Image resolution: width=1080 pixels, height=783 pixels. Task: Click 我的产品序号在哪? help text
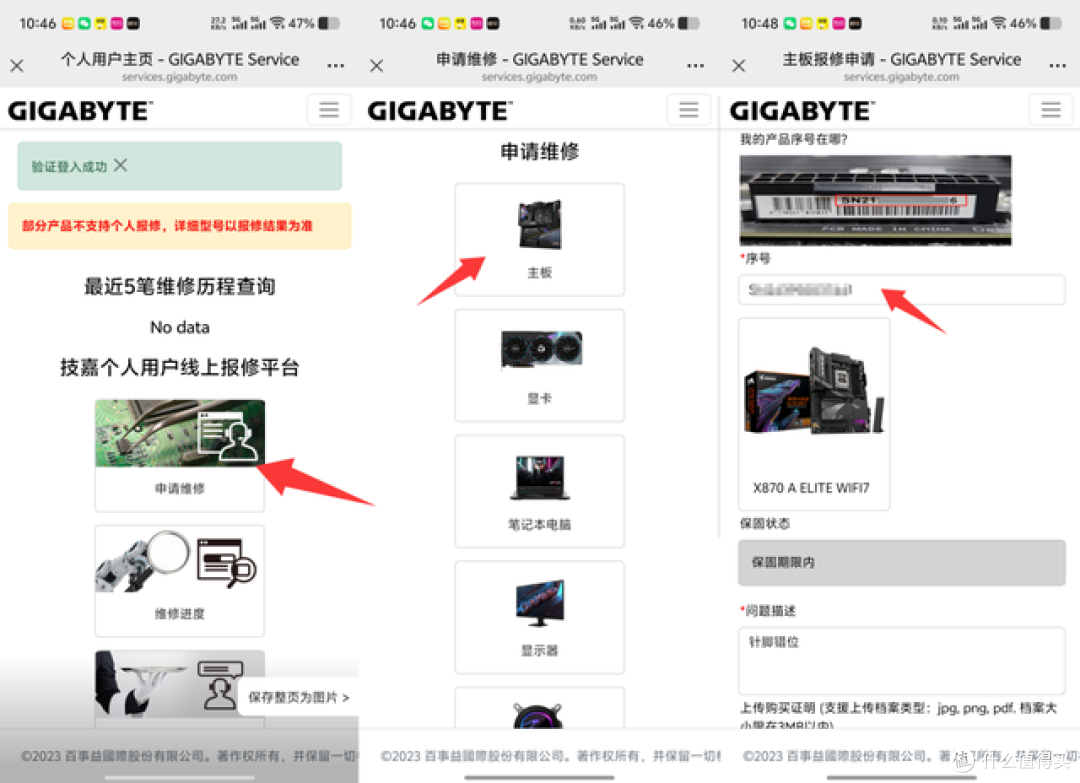[793, 139]
